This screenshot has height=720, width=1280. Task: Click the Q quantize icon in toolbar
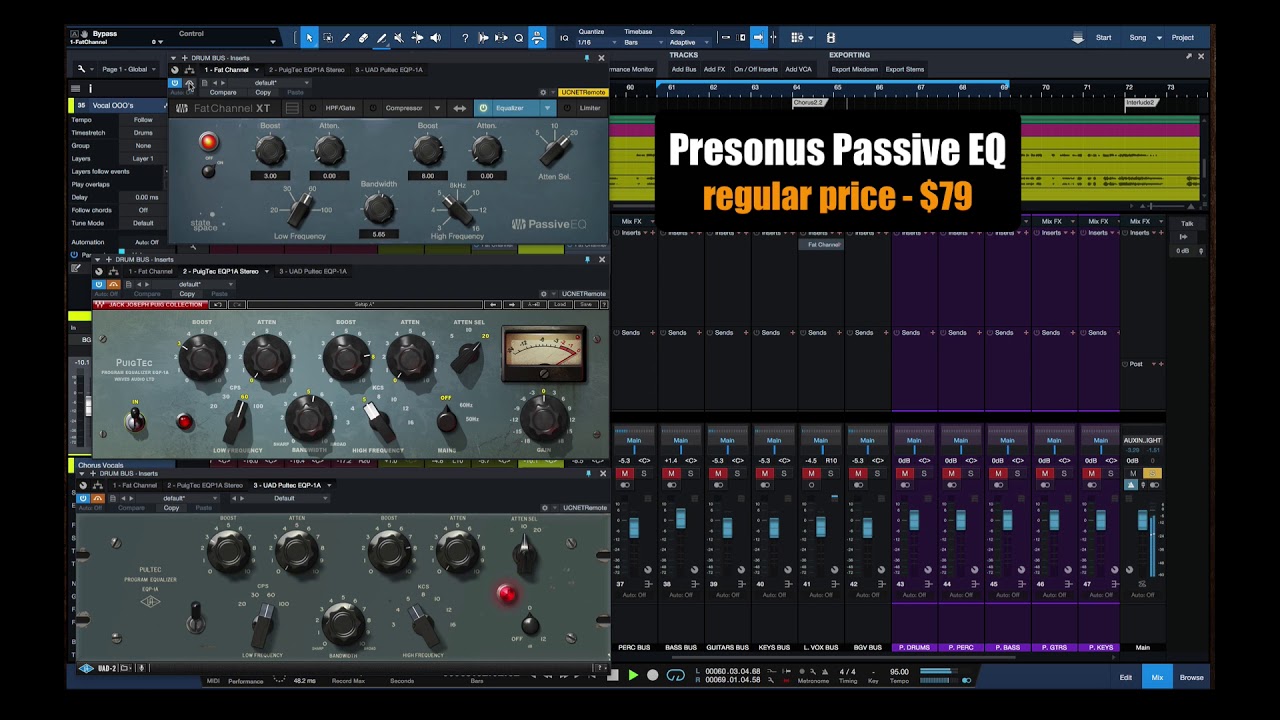pyautogui.click(x=519, y=38)
